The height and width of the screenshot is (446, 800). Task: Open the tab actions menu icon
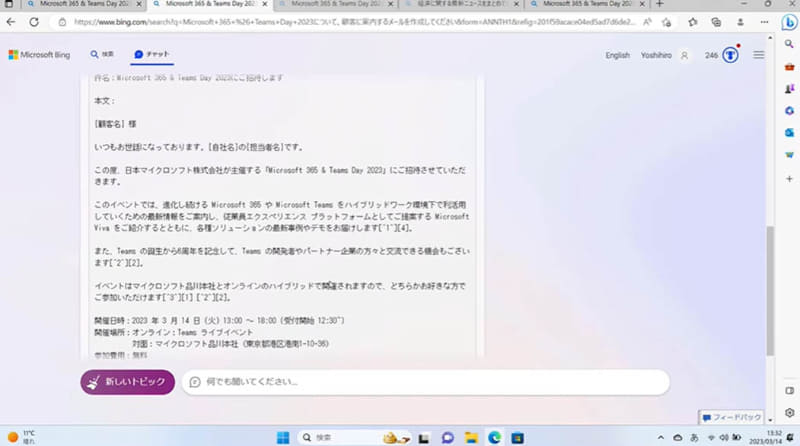(9, 4)
